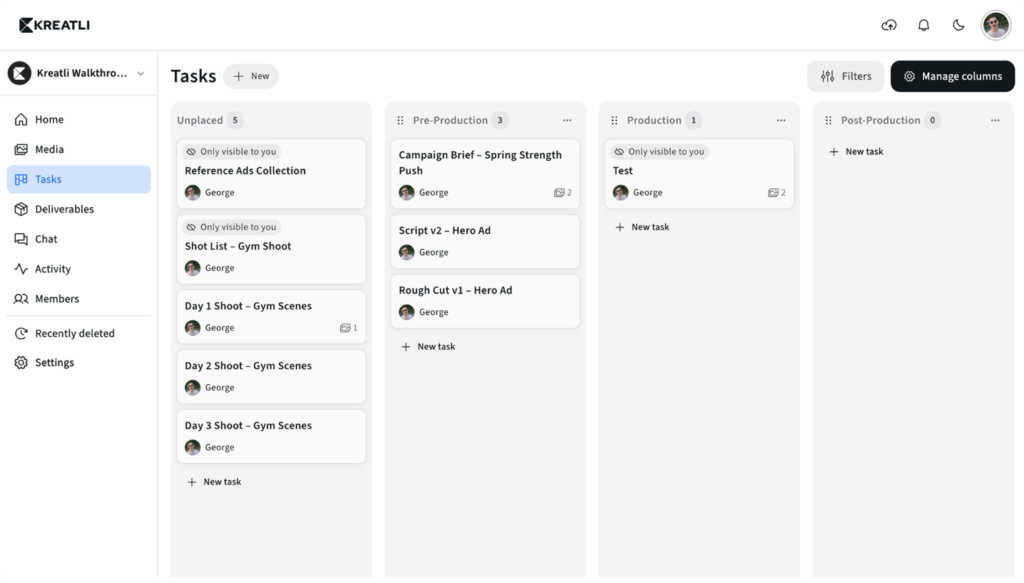The height and width of the screenshot is (583, 1024).
Task: Click George's avatar on Script v2 – Hero Ad
Action: coord(407,252)
